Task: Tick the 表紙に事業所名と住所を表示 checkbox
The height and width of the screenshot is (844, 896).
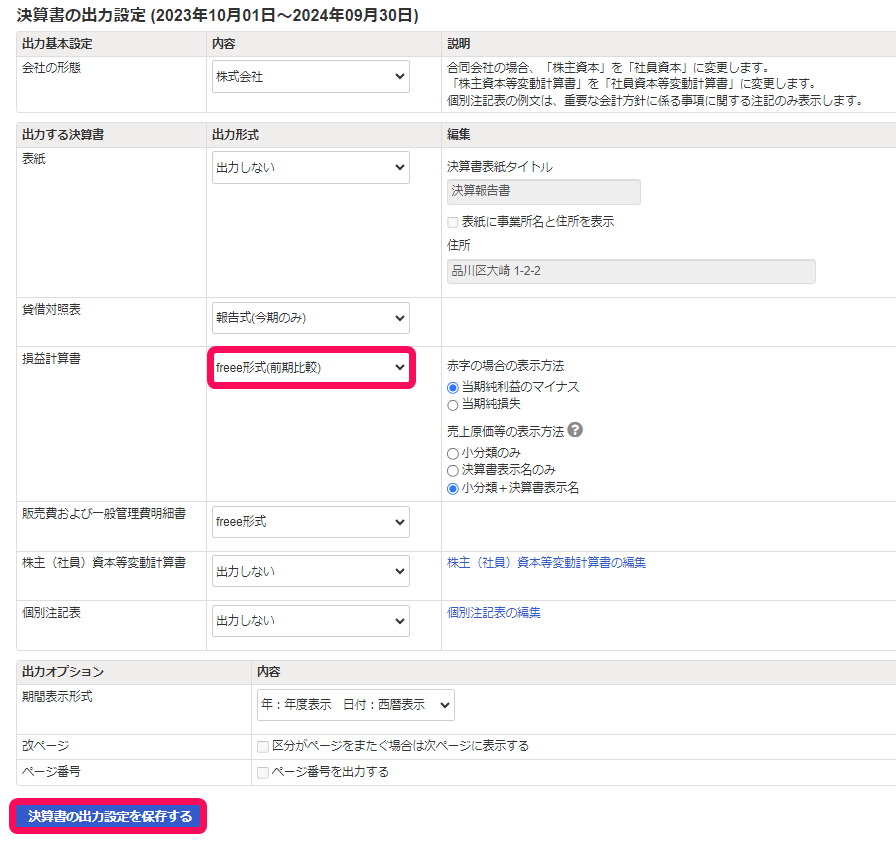Action: [x=453, y=222]
